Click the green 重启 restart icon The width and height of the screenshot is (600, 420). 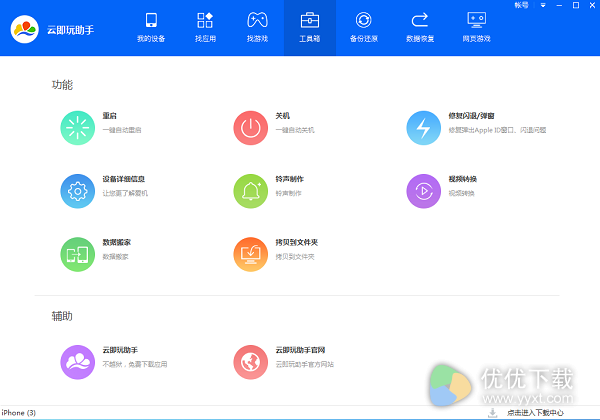pos(78,128)
